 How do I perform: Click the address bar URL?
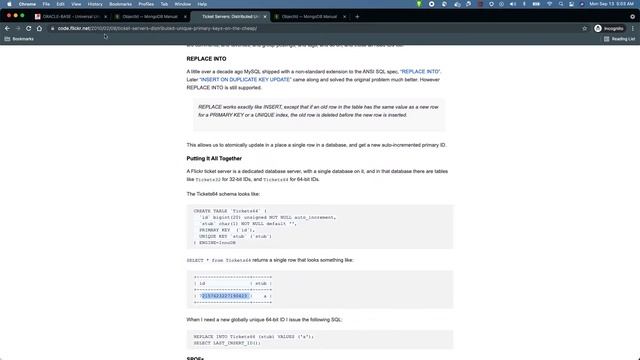point(157,29)
